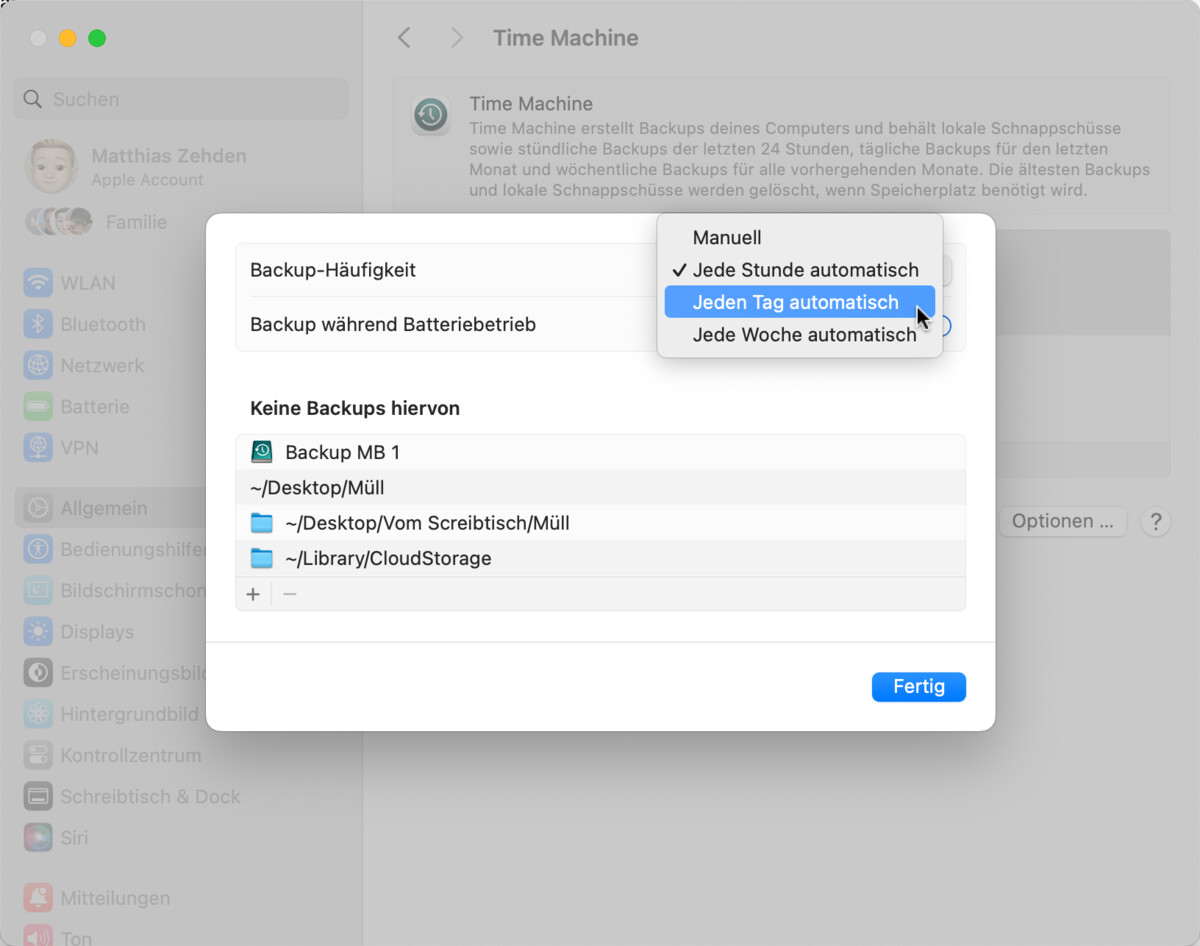This screenshot has height=946, width=1200.
Task: Click the help question mark button
Action: tap(1155, 521)
